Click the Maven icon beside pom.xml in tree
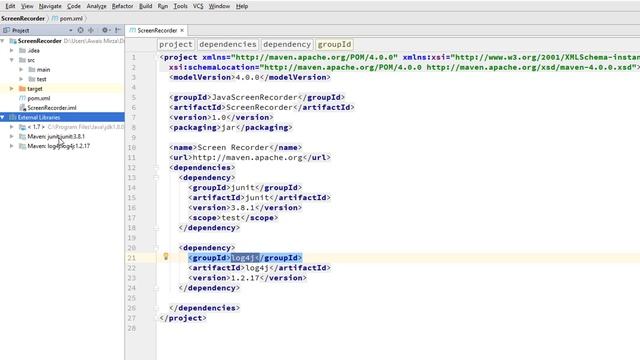640x360 pixels. tap(22, 98)
